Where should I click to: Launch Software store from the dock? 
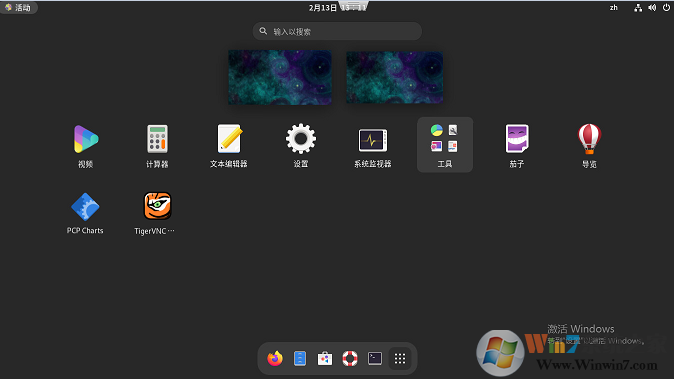point(325,358)
